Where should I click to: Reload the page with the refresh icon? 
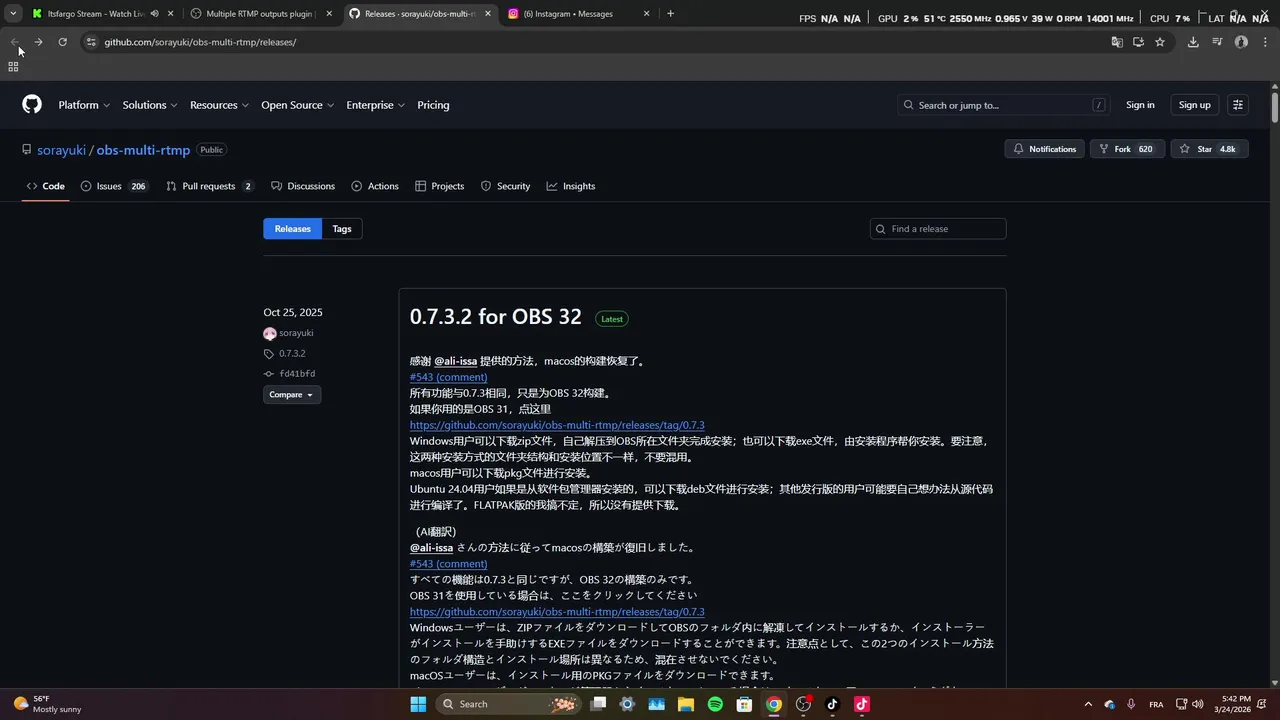pos(62,42)
